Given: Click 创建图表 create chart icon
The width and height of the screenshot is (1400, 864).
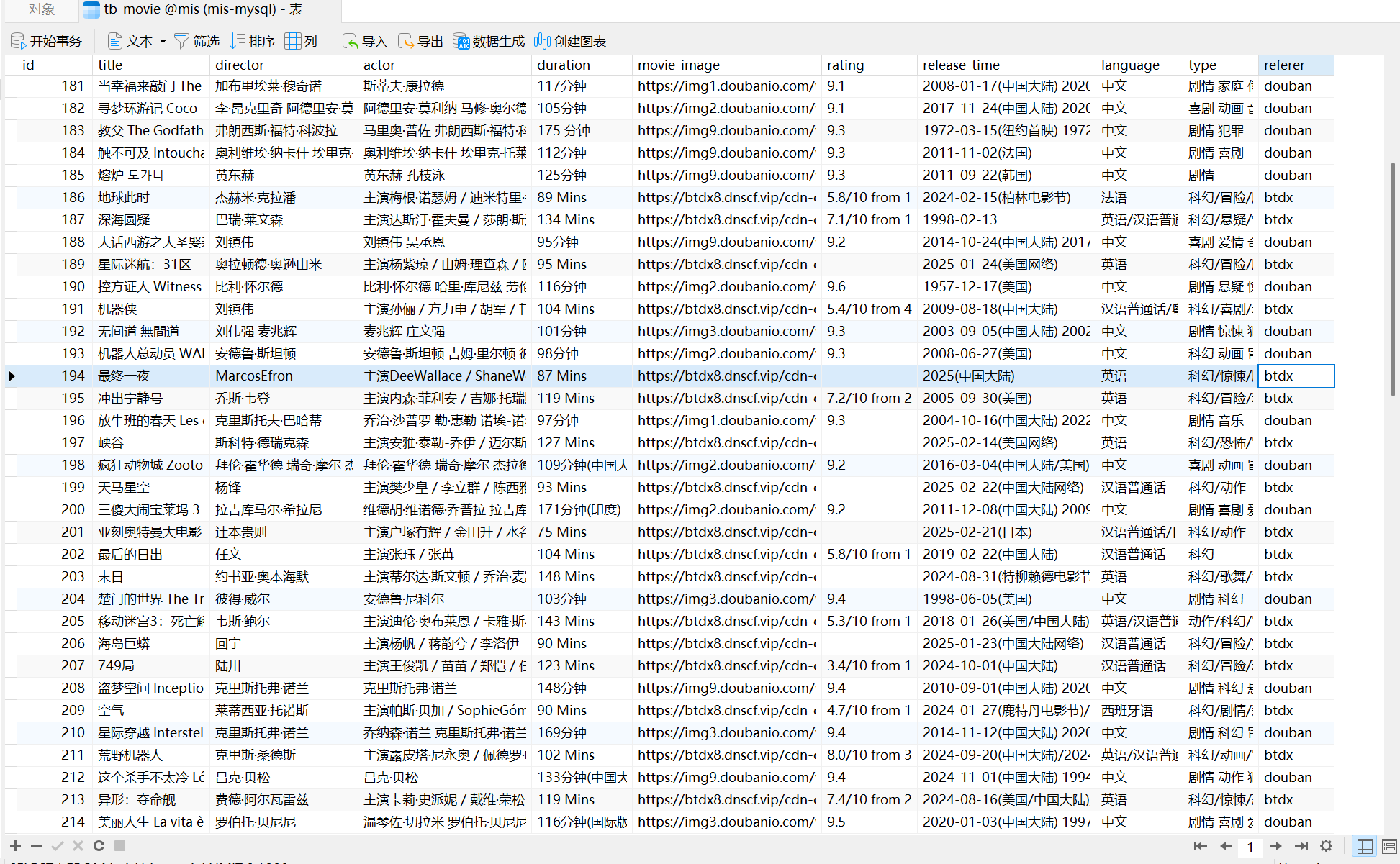Looking at the screenshot, I should (542, 42).
